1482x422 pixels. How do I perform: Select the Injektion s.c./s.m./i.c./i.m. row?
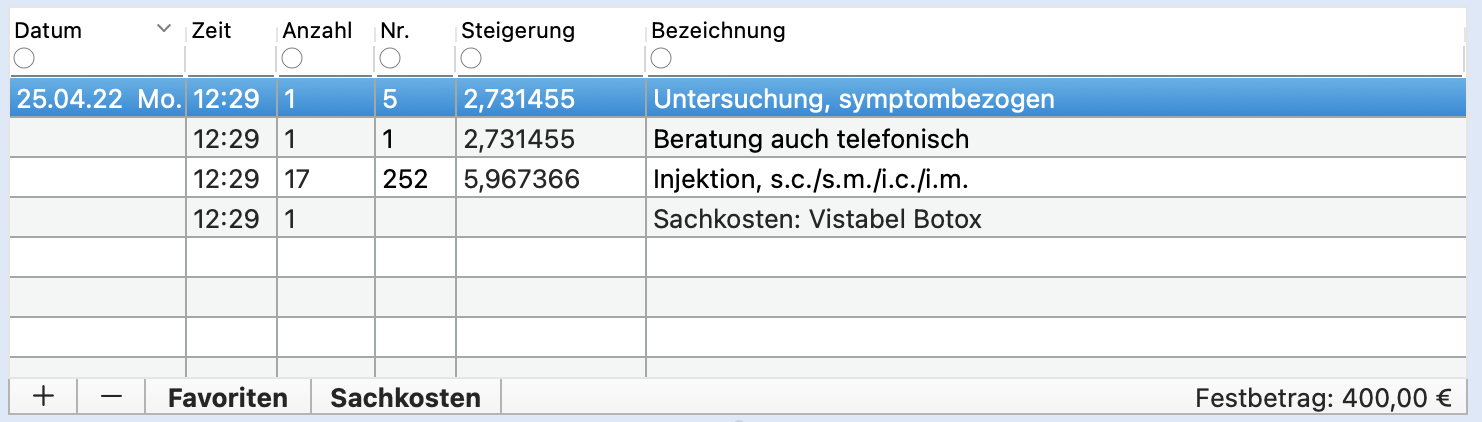738,178
